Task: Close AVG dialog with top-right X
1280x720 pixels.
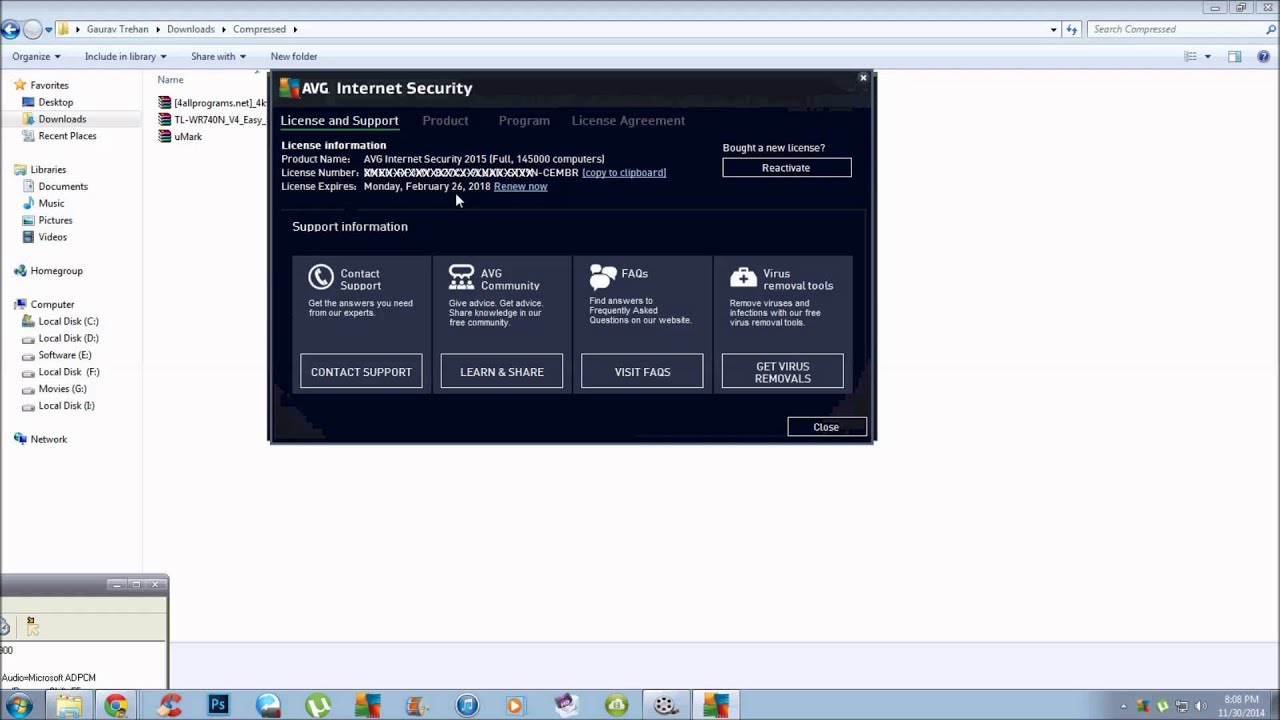Action: [x=863, y=78]
